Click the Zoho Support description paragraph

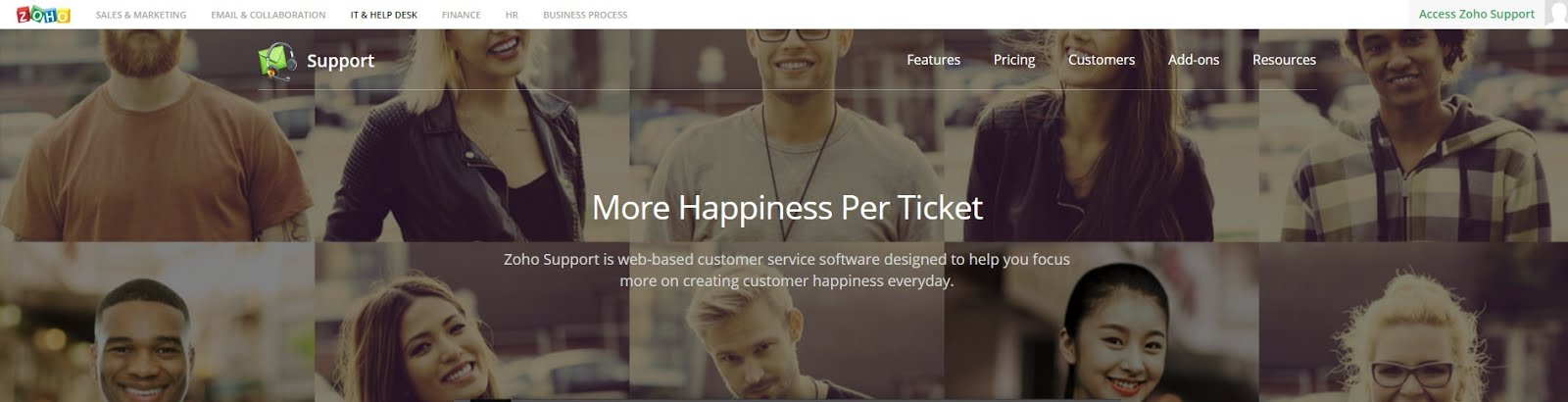tap(787, 270)
